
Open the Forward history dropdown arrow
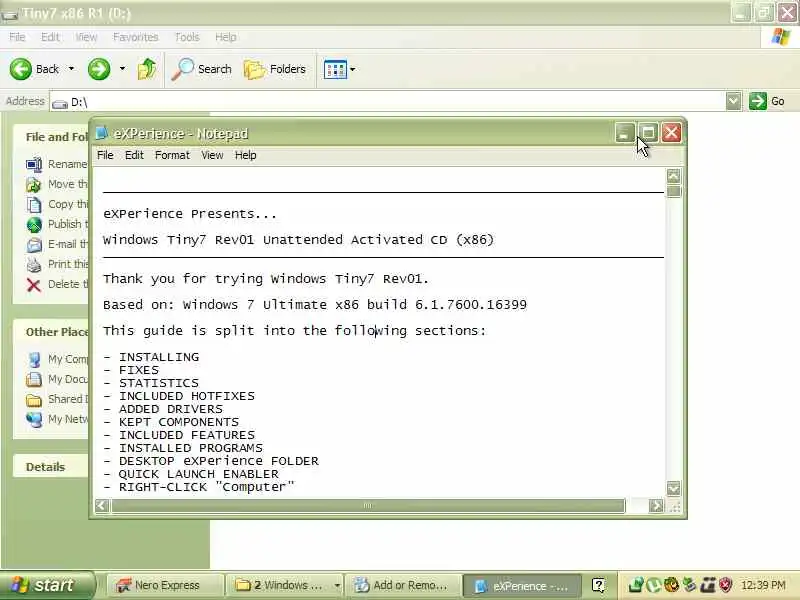coord(122,69)
